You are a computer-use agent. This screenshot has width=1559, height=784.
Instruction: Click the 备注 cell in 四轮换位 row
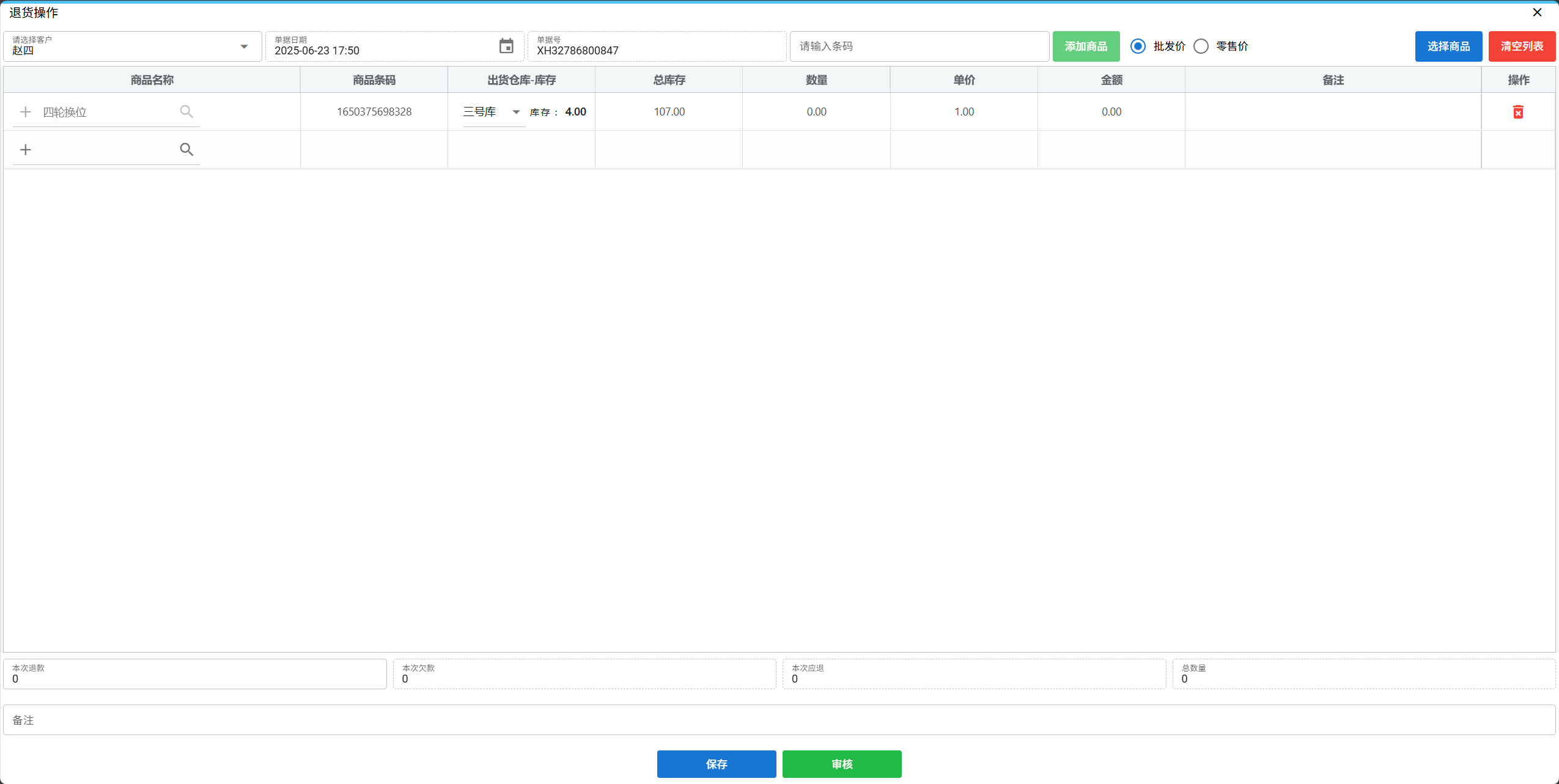click(1333, 112)
